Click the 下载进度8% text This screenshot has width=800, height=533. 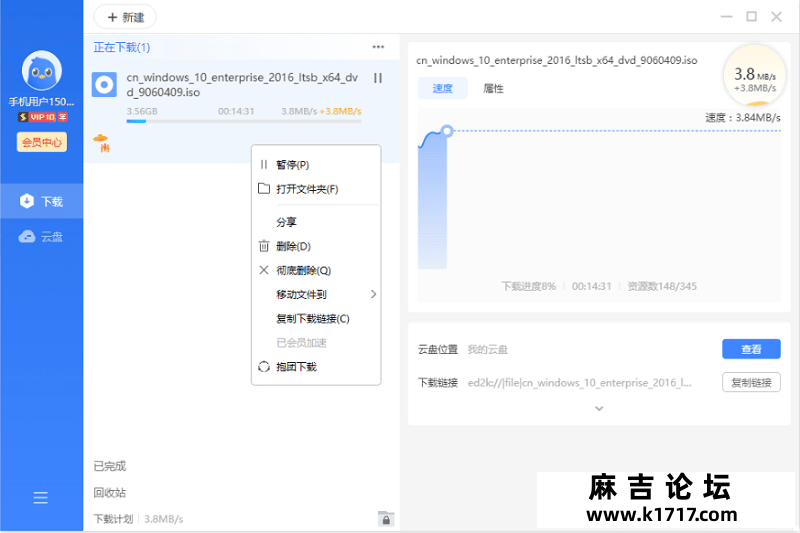point(529,286)
